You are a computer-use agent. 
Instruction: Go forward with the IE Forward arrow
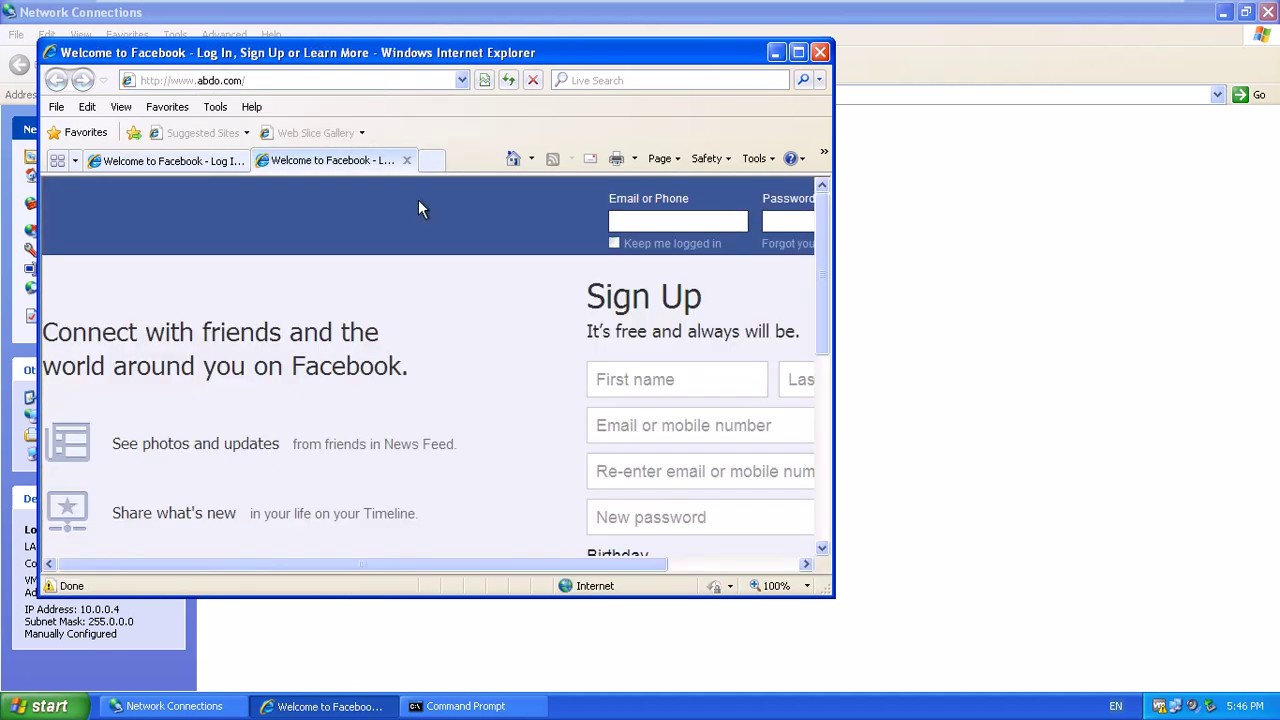tap(83, 80)
